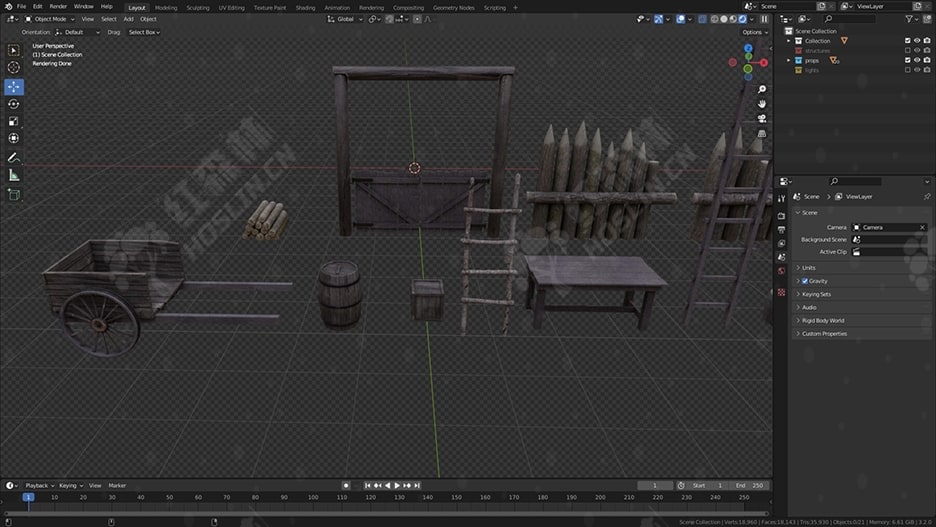Open the View Layer properties tab

781,244
